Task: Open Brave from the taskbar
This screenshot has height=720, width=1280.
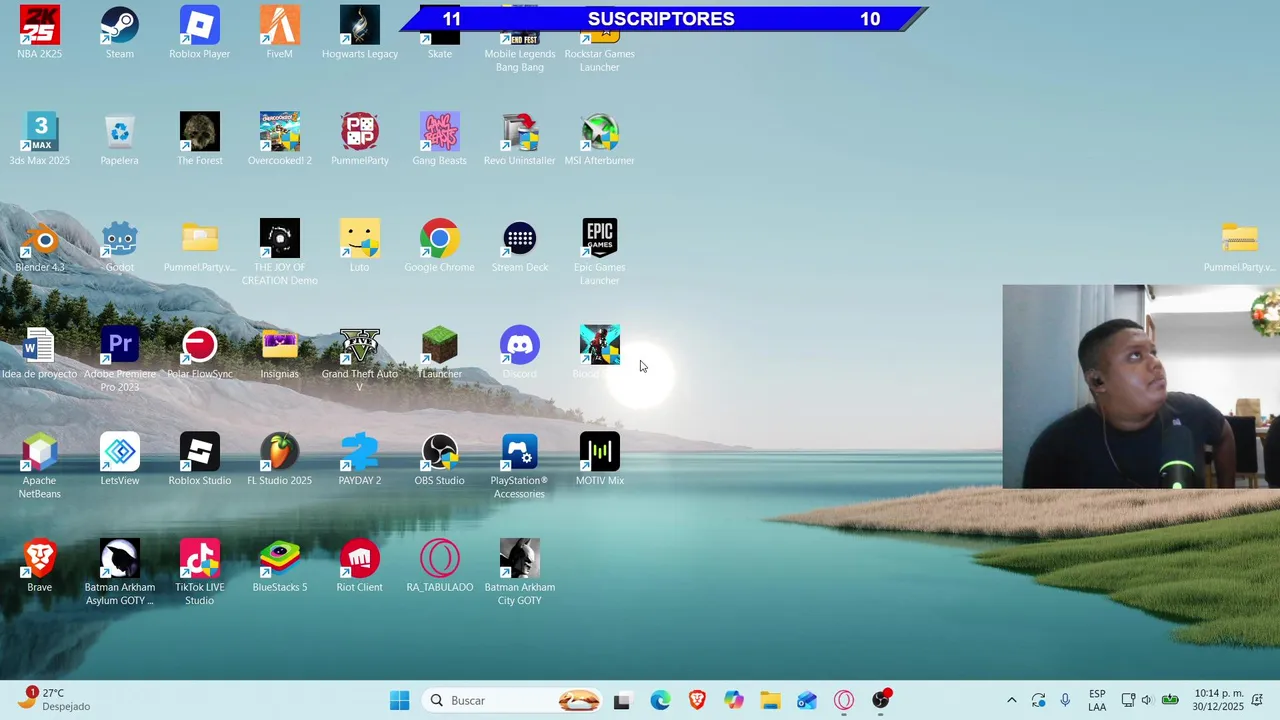Action: [x=697, y=700]
